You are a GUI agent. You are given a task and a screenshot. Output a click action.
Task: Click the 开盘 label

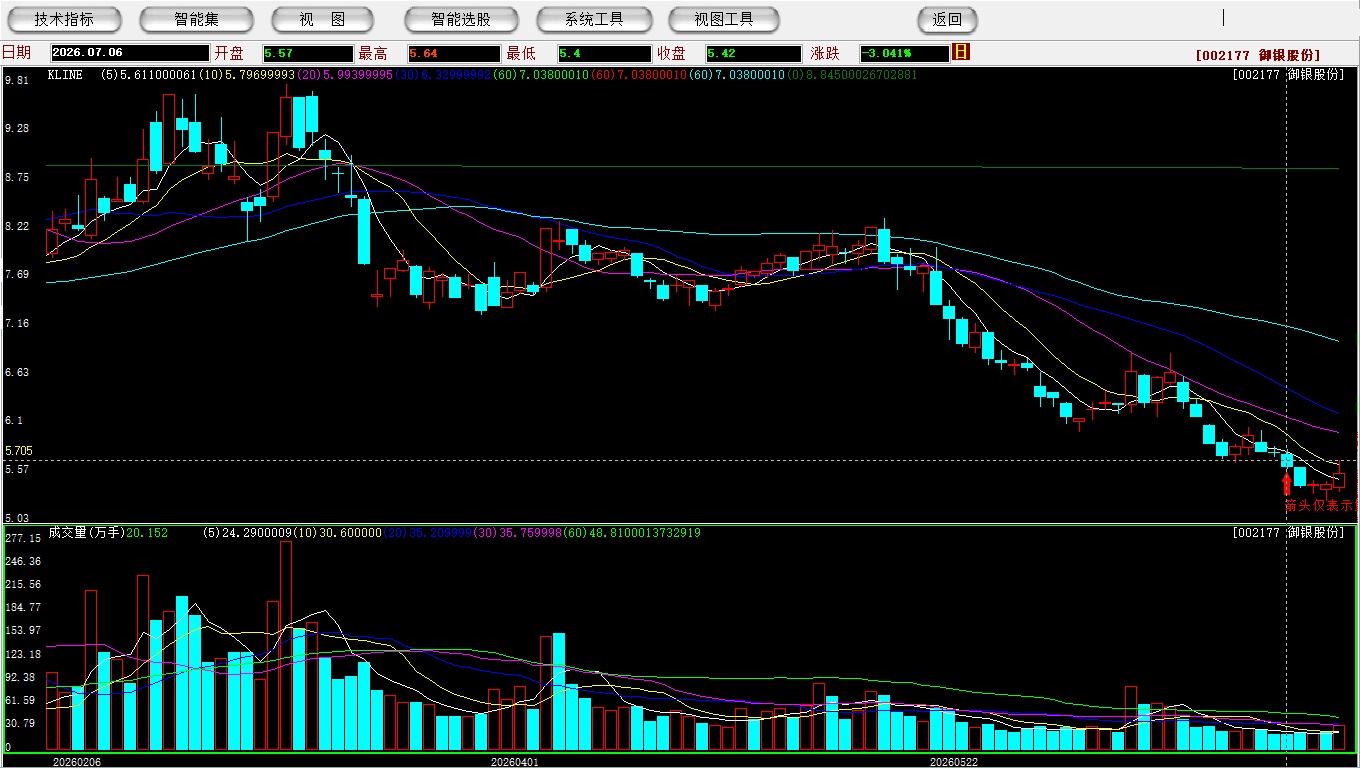coord(229,53)
